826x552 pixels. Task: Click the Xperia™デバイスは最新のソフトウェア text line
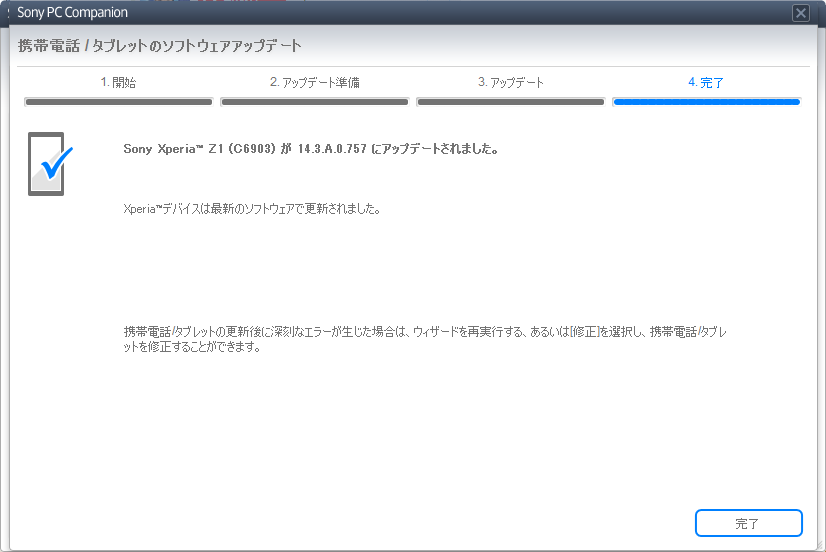point(252,209)
